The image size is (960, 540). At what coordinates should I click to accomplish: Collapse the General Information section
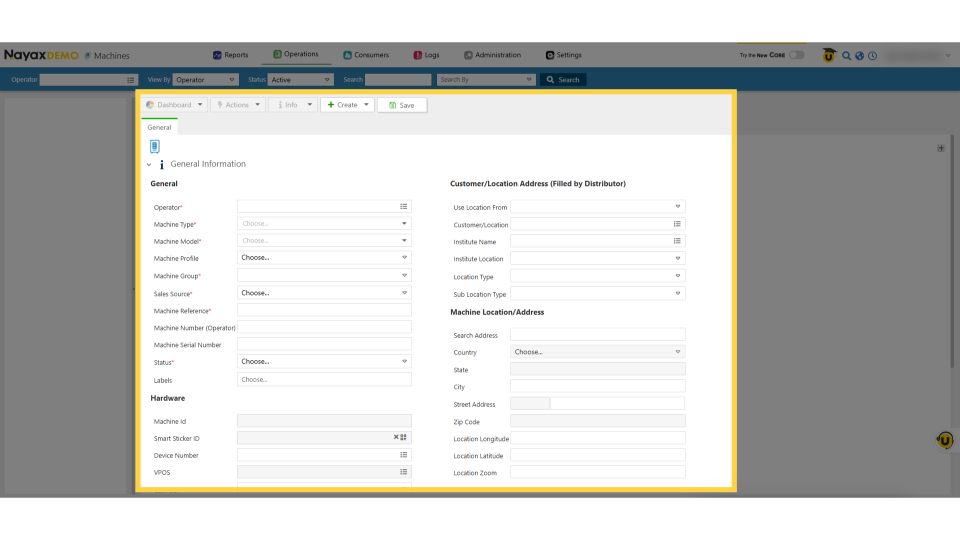(149, 165)
